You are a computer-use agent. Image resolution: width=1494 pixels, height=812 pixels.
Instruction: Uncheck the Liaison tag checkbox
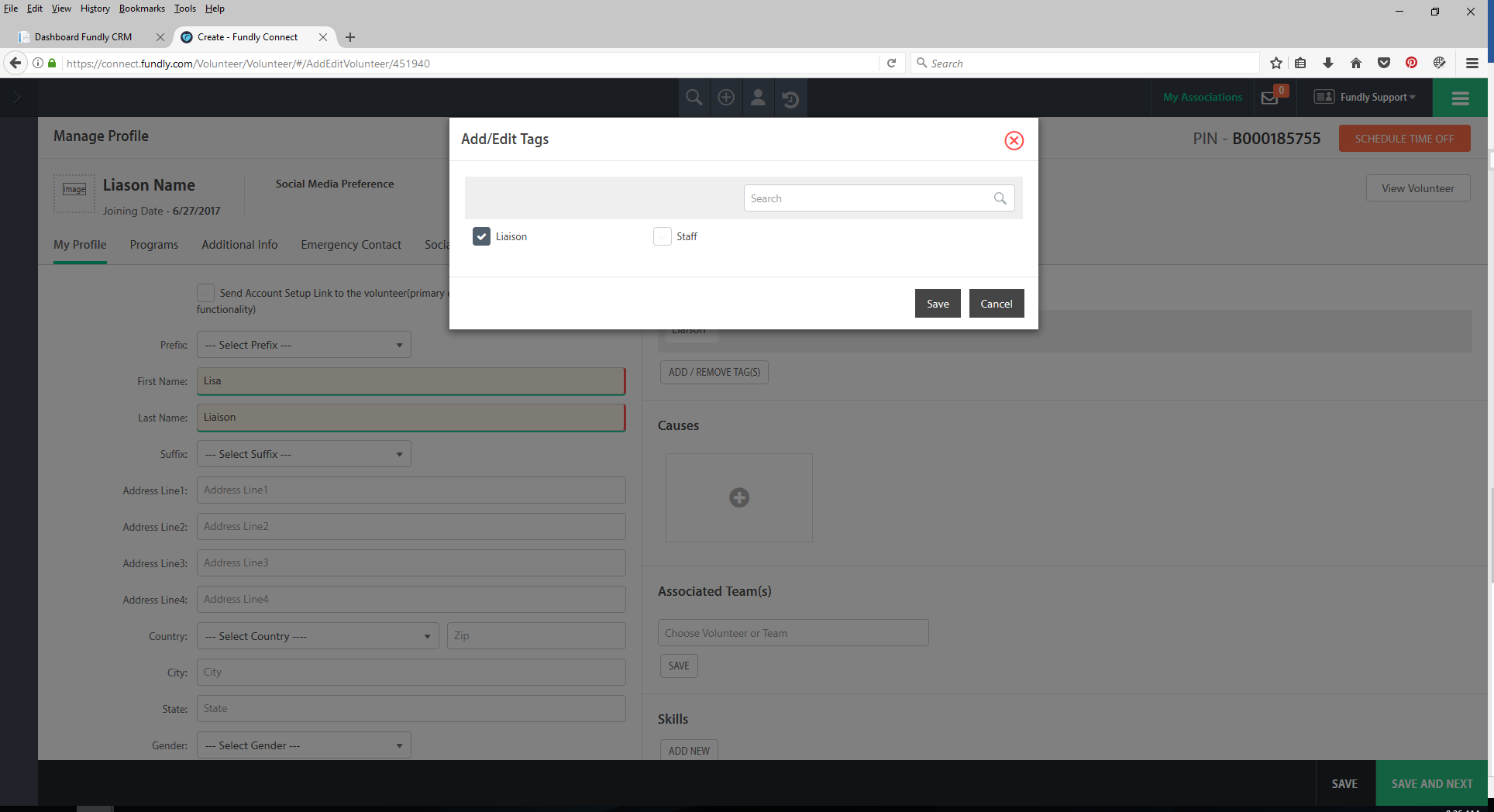(481, 236)
